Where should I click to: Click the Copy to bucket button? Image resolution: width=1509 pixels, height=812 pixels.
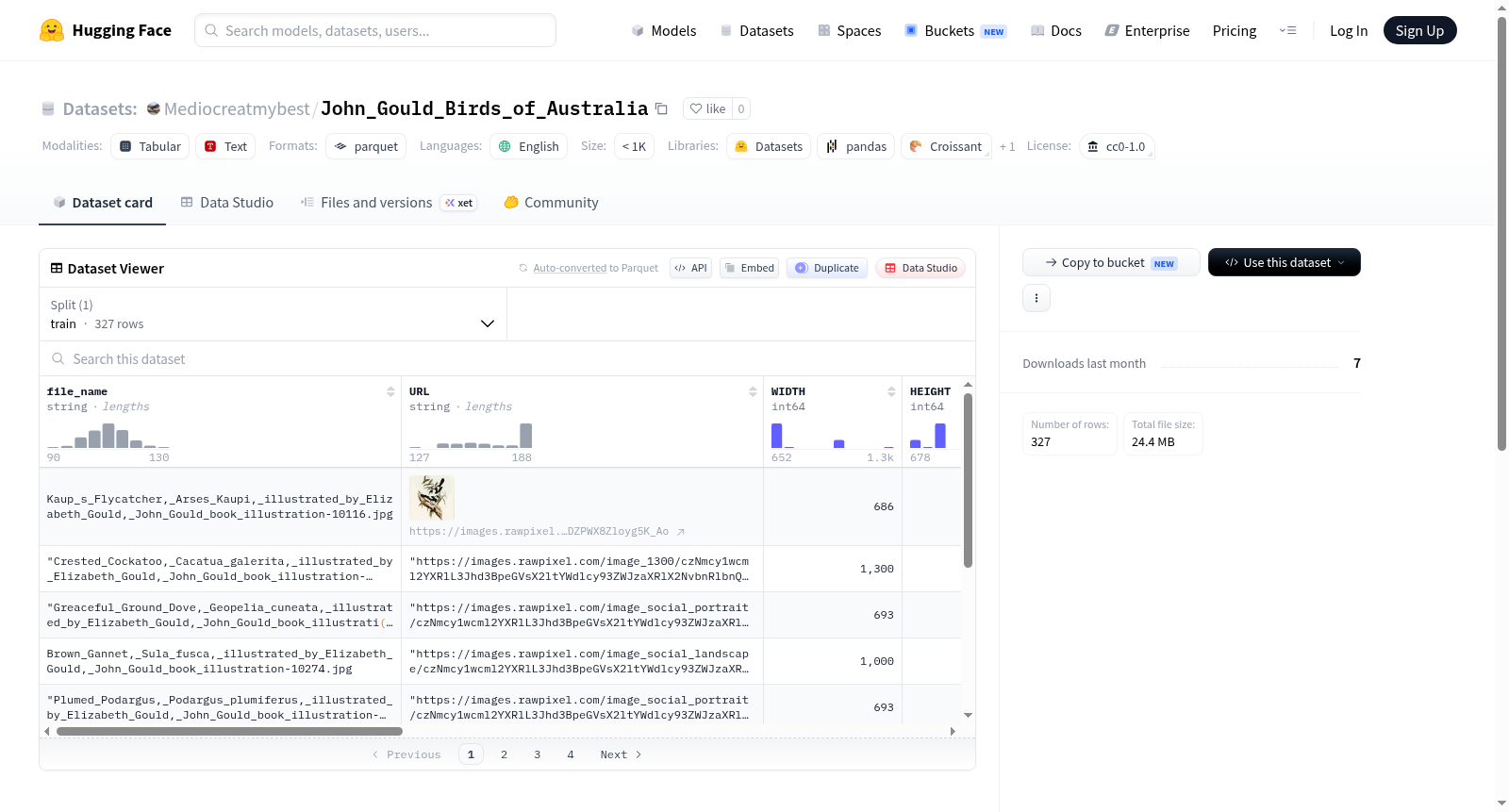pyautogui.click(x=1111, y=262)
